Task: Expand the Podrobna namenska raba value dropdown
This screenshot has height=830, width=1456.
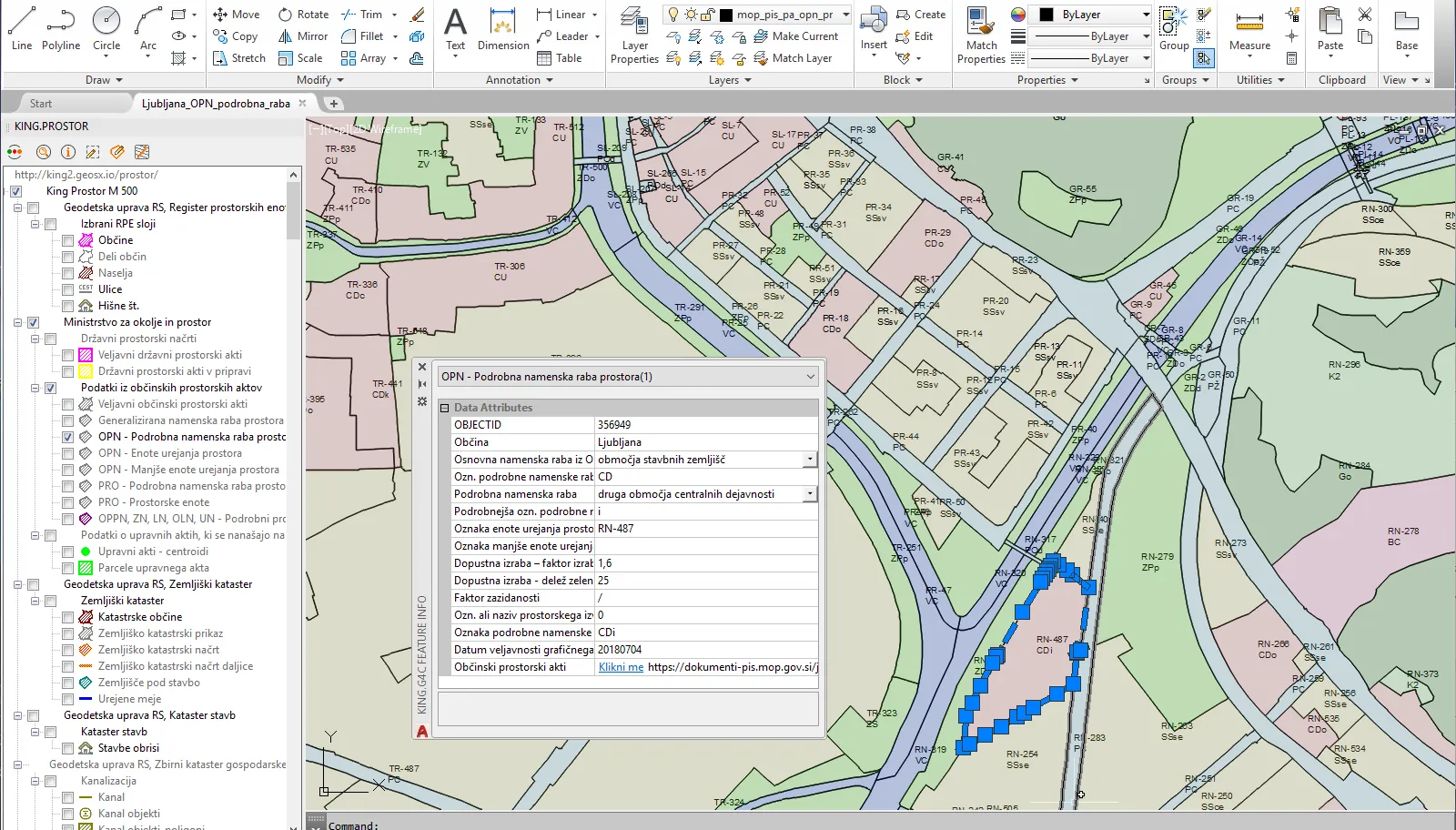Action: (809, 494)
